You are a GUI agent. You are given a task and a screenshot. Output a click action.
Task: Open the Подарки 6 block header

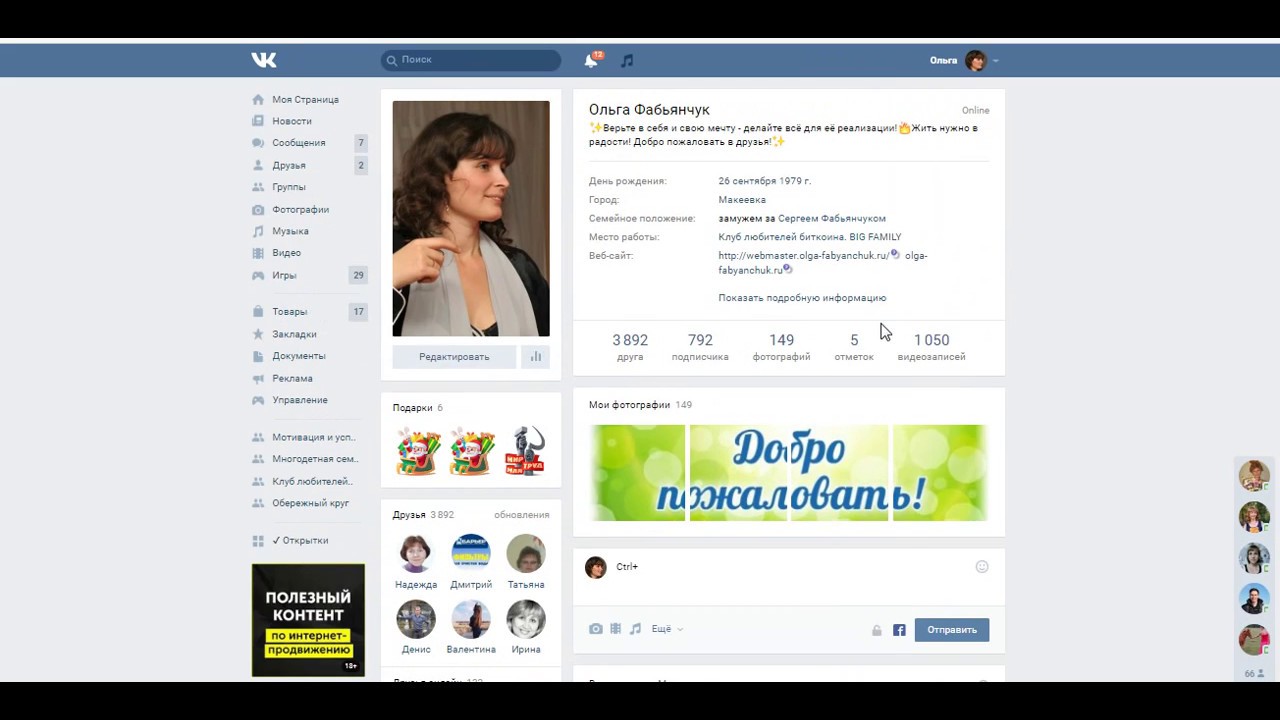(417, 408)
